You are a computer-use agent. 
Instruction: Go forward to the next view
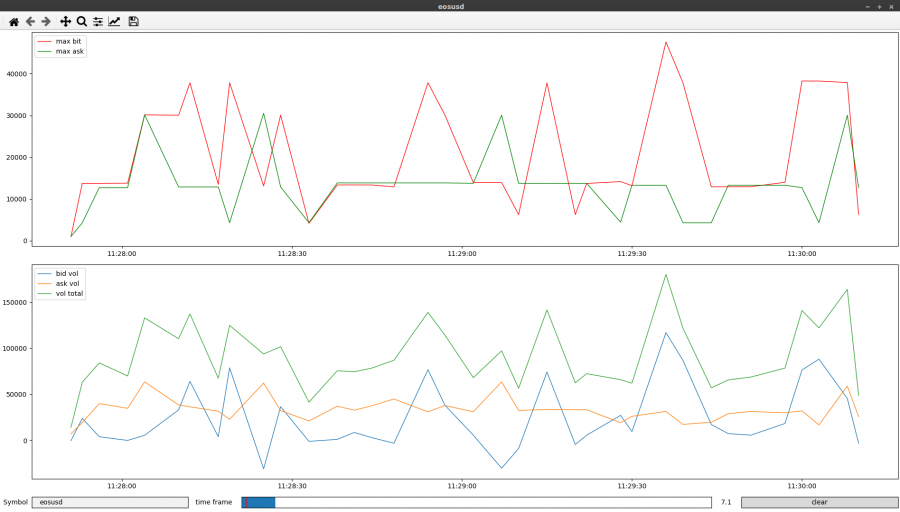coord(46,21)
